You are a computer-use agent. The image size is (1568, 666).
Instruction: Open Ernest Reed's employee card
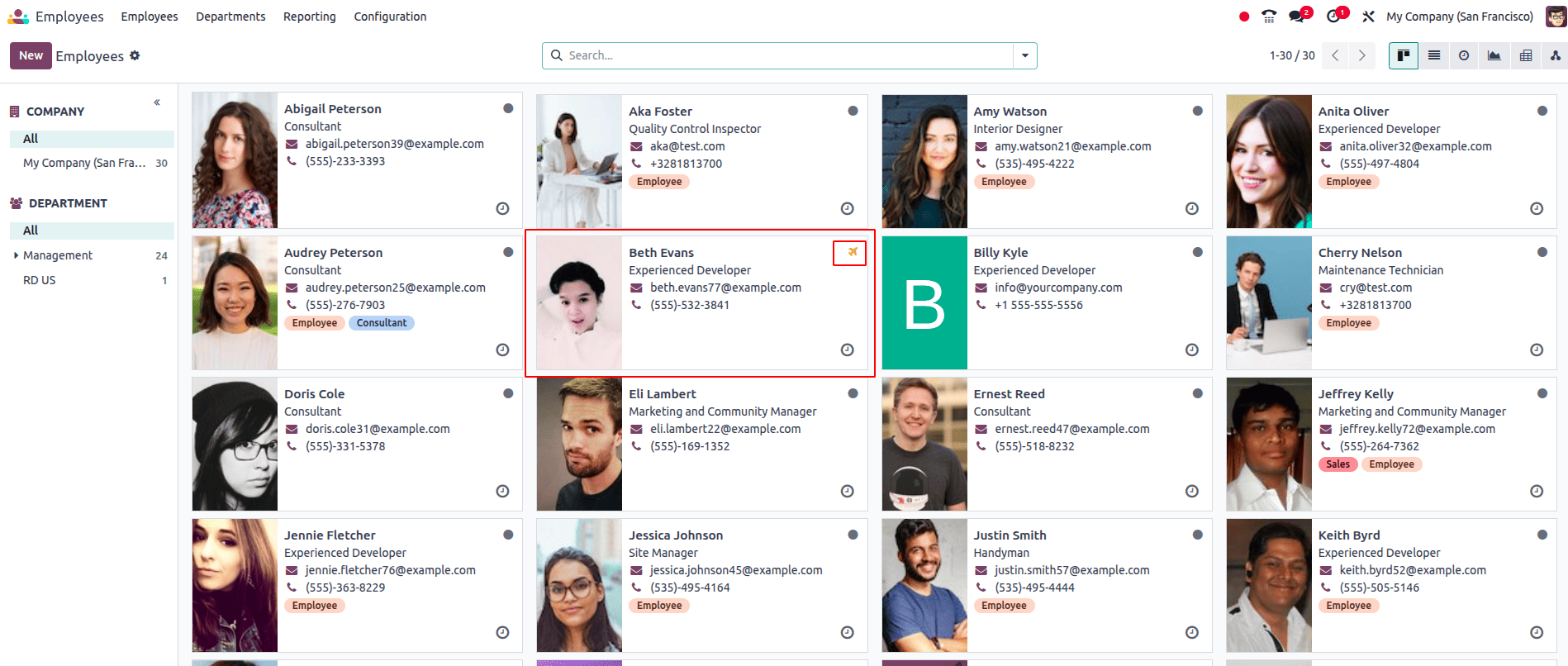[1047, 444]
